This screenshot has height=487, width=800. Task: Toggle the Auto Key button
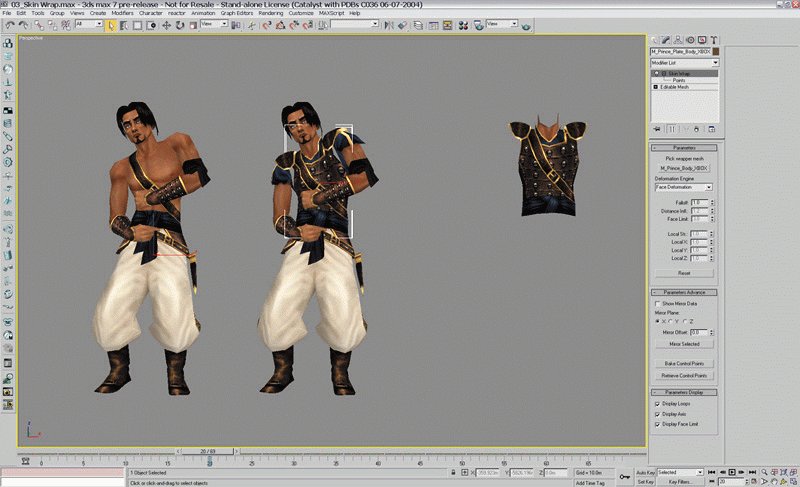click(645, 472)
